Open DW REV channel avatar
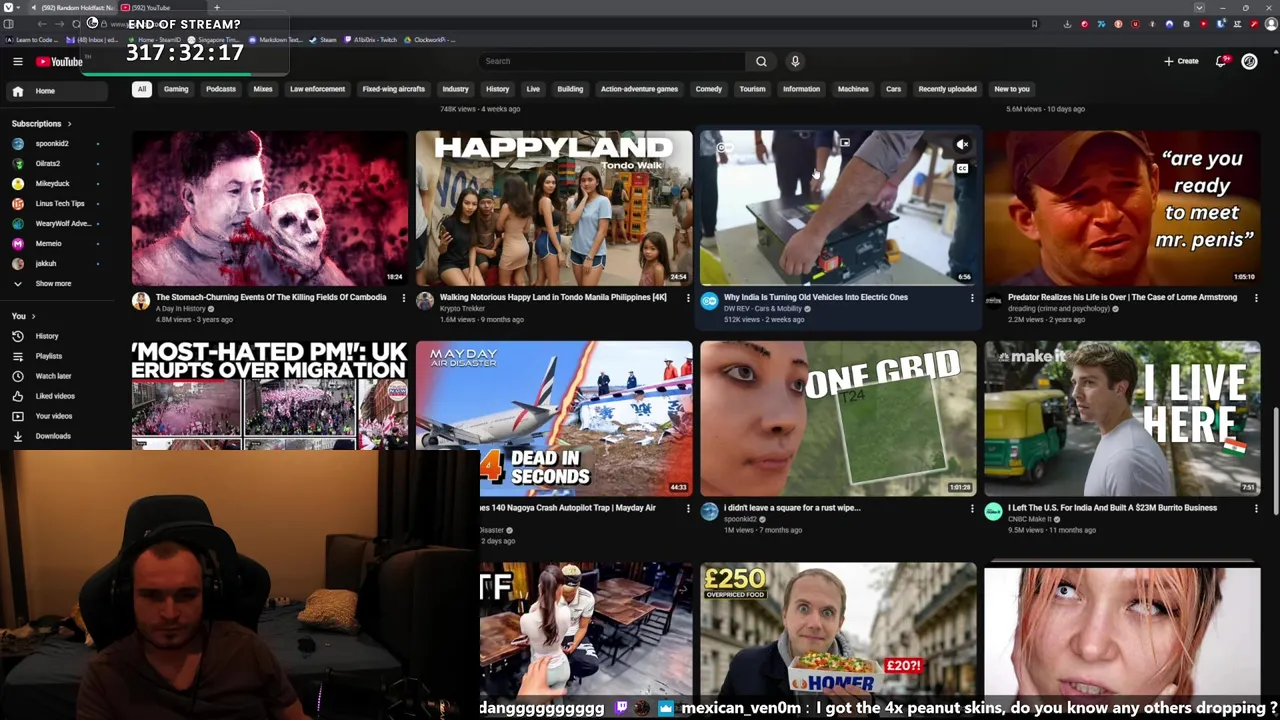The height and width of the screenshot is (720, 1280). (709, 301)
